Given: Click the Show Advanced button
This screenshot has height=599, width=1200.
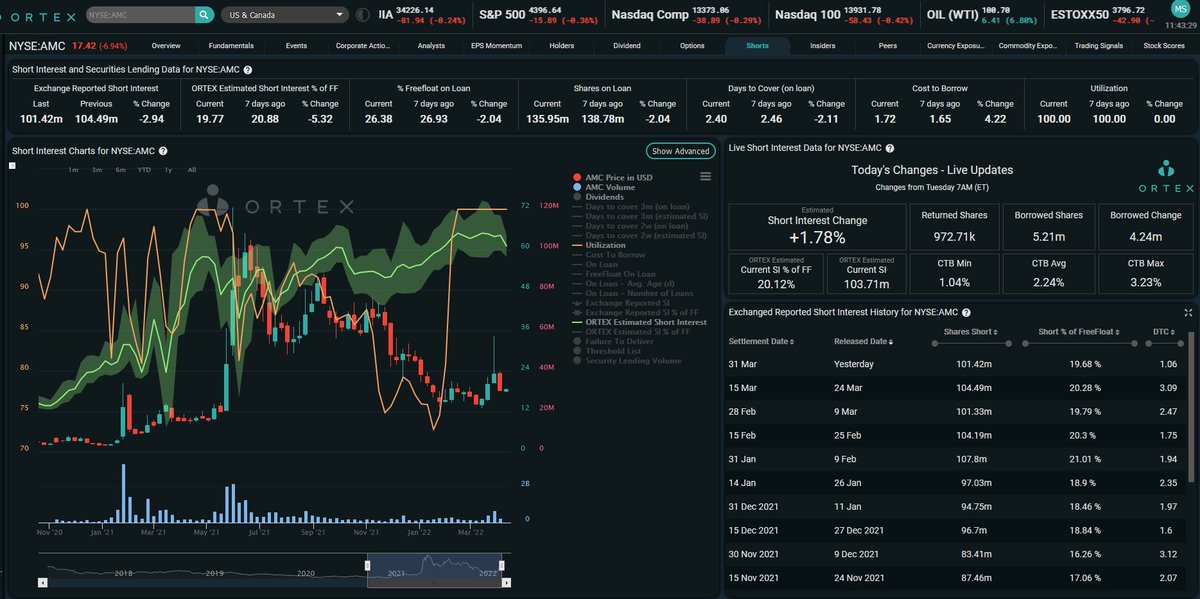Looking at the screenshot, I should pos(680,151).
